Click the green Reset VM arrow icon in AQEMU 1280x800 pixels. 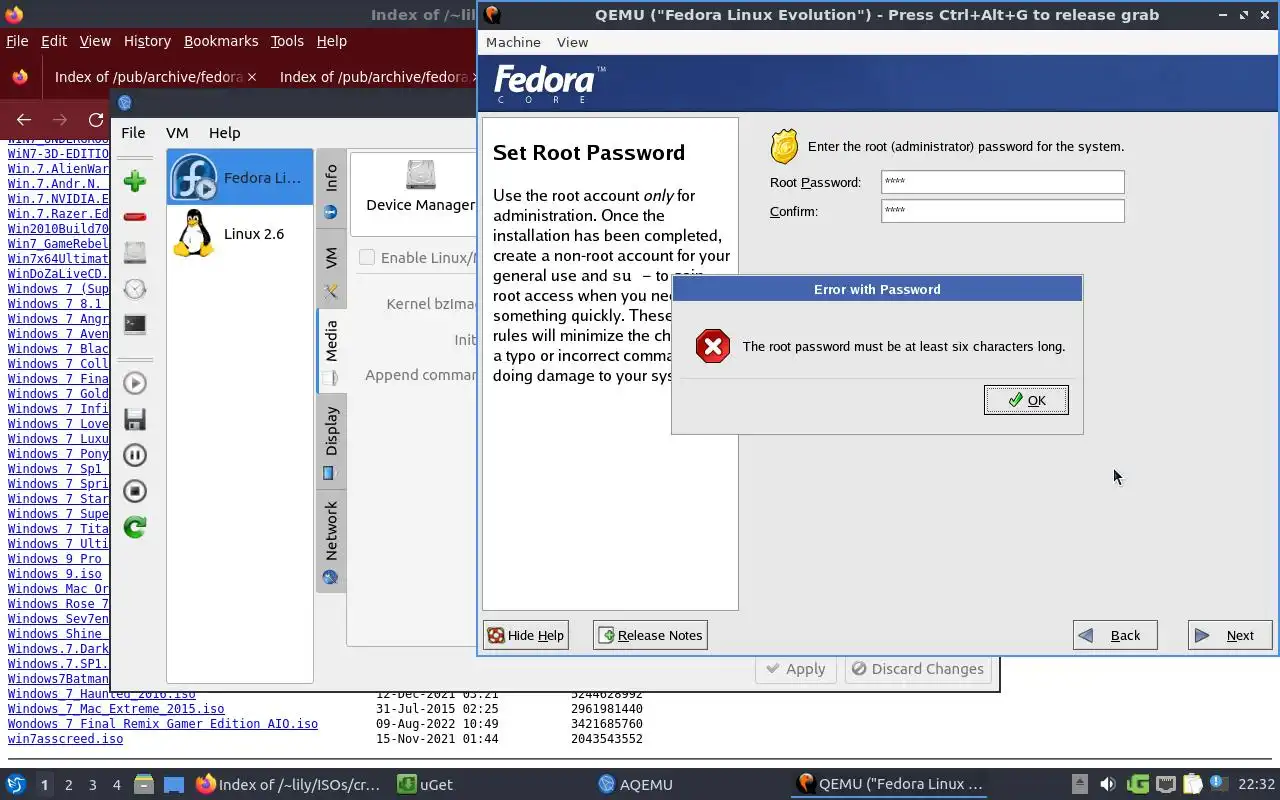[x=135, y=527]
